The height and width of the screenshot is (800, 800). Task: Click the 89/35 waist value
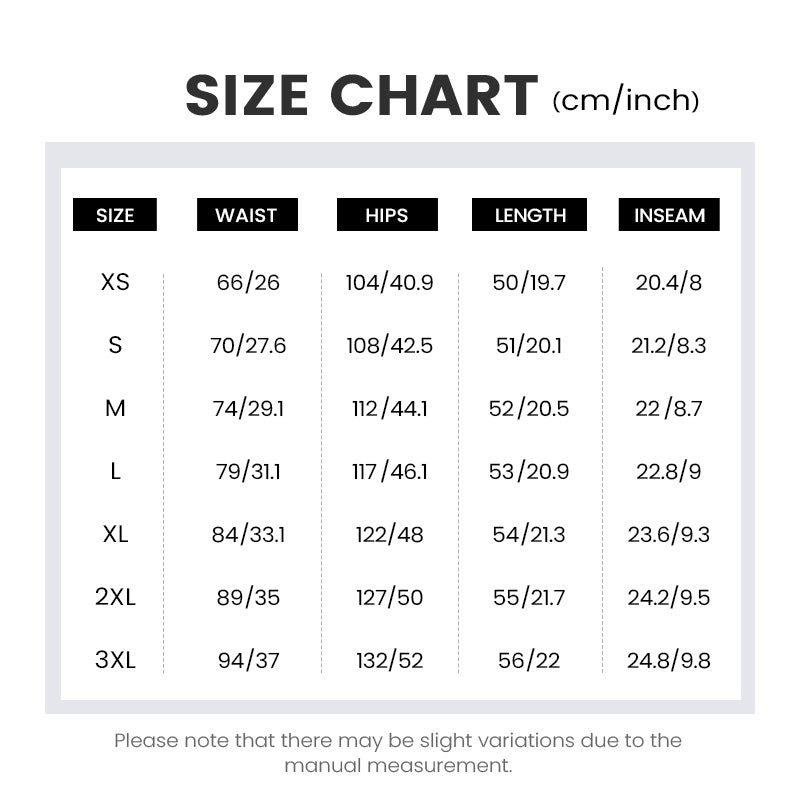tap(248, 597)
